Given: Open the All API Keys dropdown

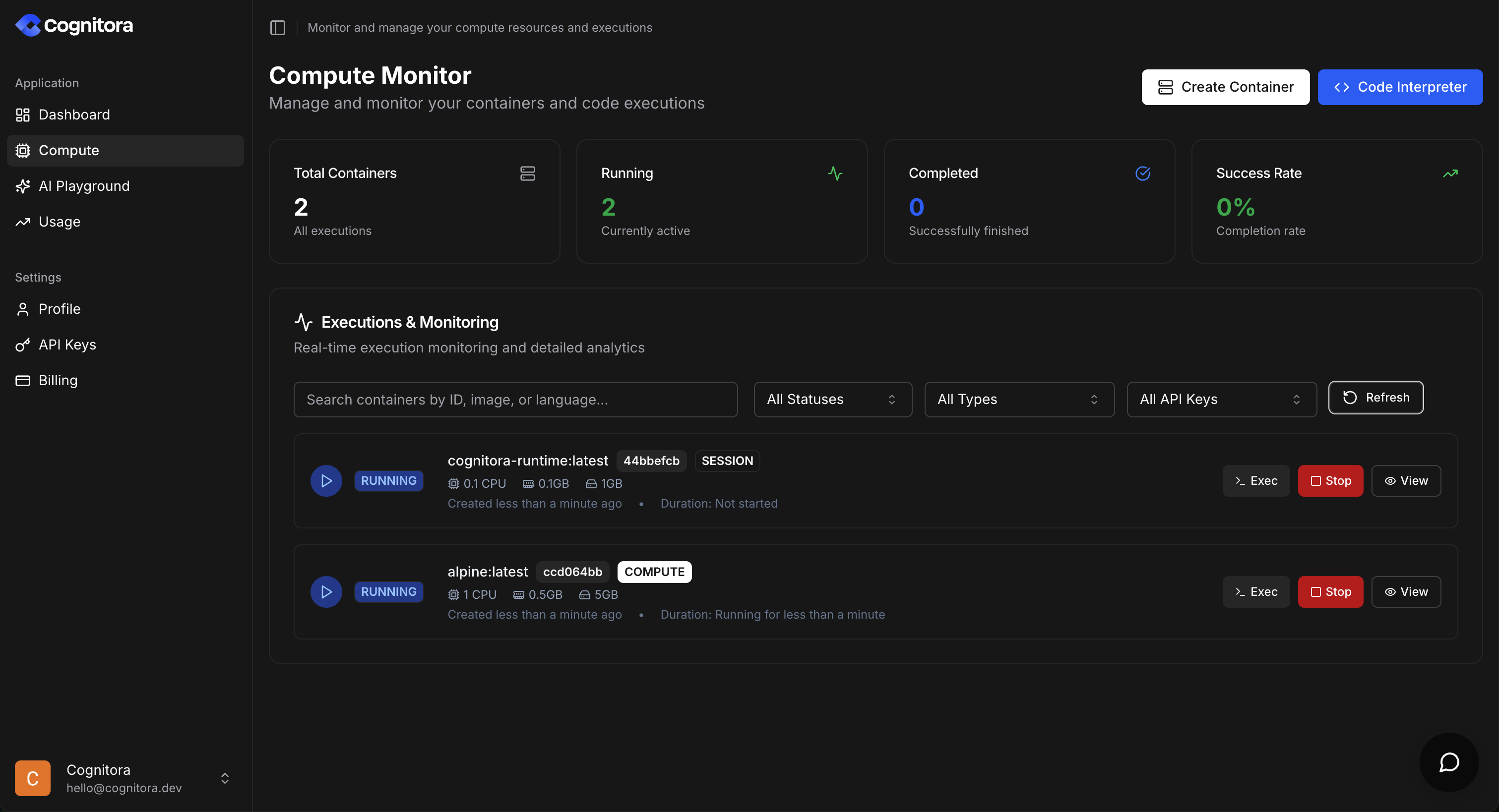Looking at the screenshot, I should pos(1221,399).
